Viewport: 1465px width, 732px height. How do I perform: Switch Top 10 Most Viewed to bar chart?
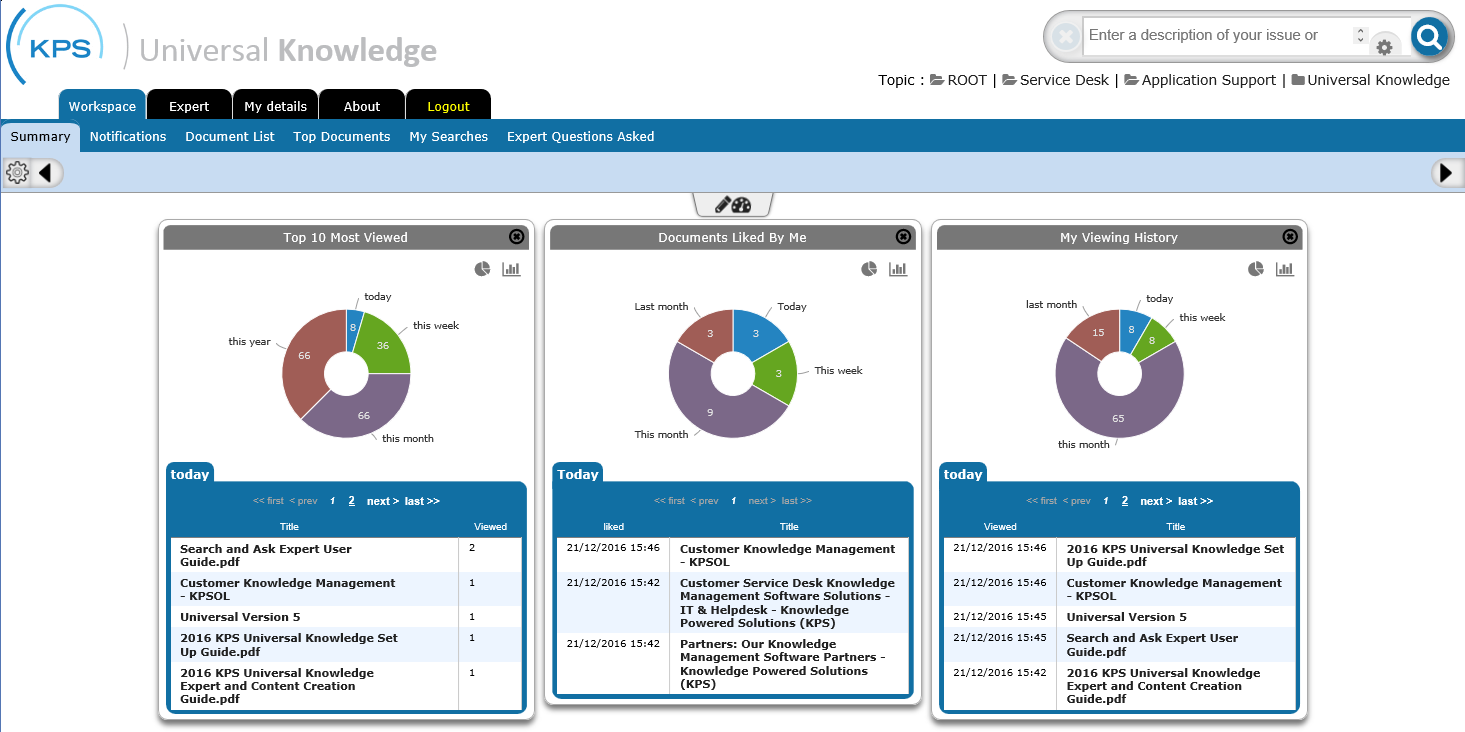tap(511, 269)
